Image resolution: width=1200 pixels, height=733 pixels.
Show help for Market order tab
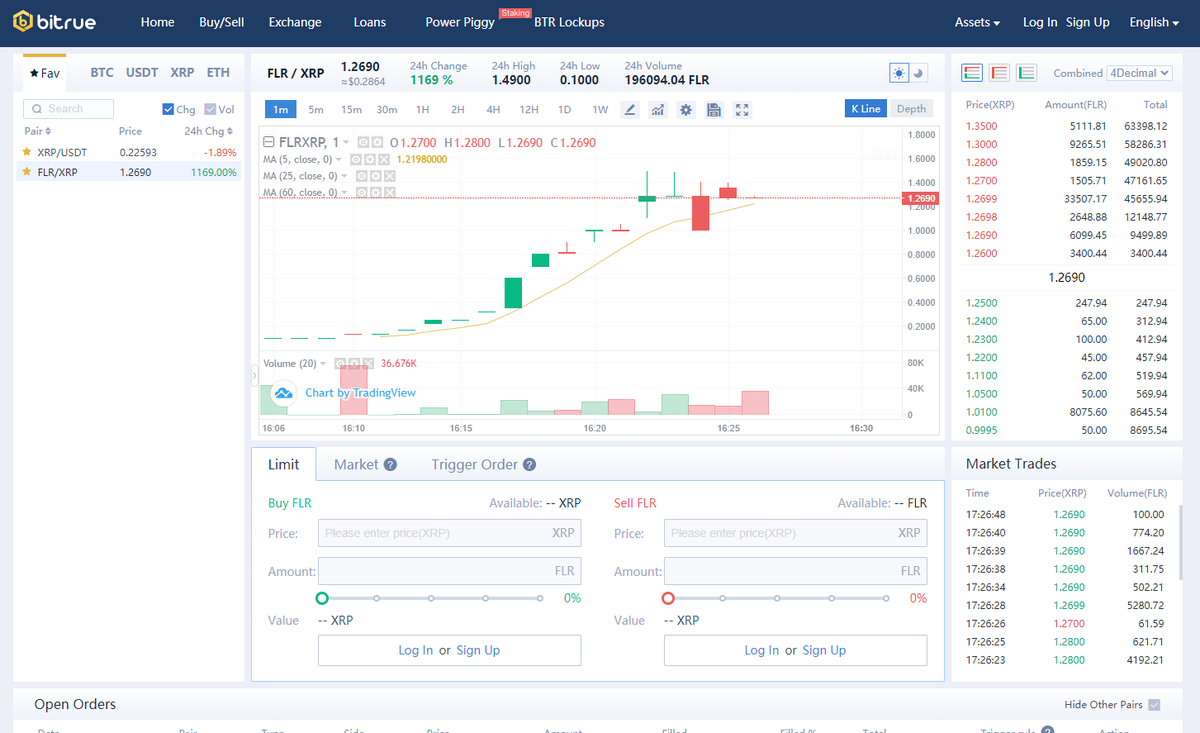click(390, 464)
